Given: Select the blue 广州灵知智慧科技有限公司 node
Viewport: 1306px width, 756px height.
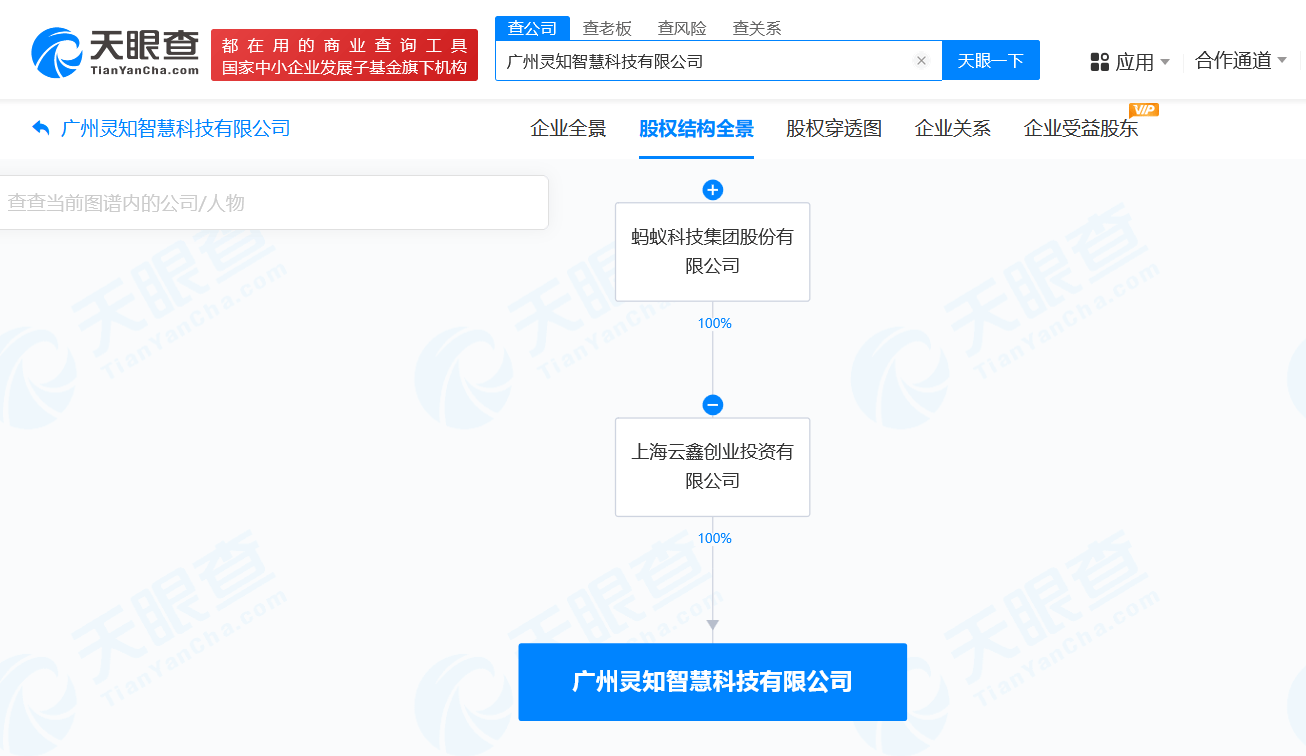Looking at the screenshot, I should (x=712, y=682).
